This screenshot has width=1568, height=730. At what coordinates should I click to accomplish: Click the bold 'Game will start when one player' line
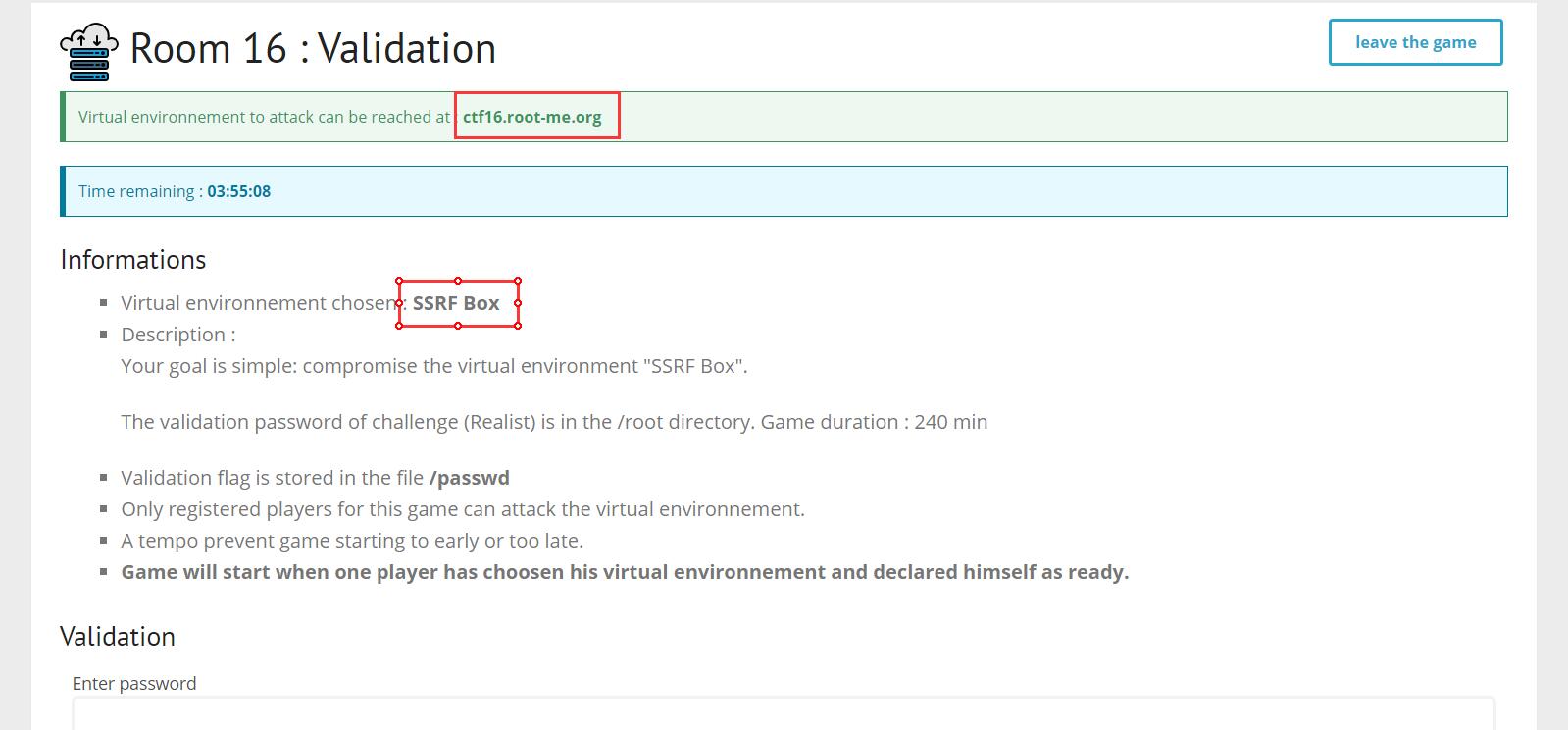point(625,572)
